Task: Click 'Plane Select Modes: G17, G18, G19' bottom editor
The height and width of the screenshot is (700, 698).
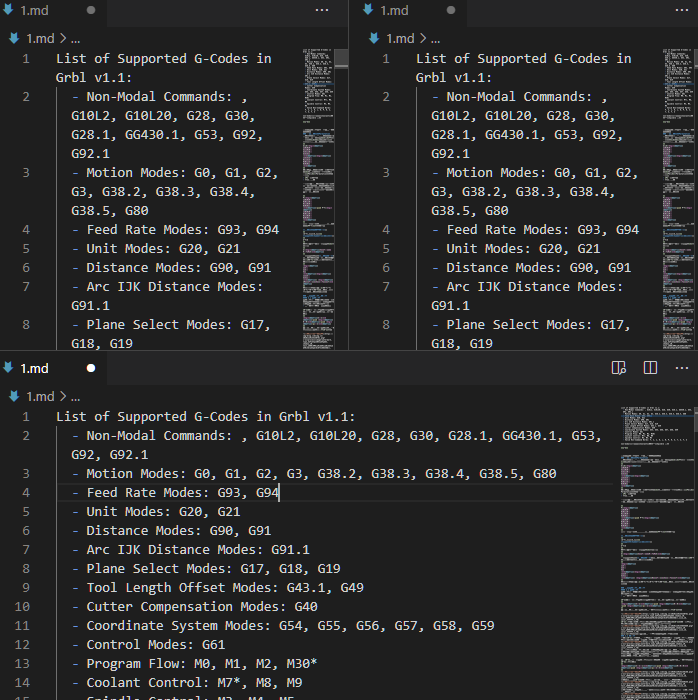Action: pos(206,569)
